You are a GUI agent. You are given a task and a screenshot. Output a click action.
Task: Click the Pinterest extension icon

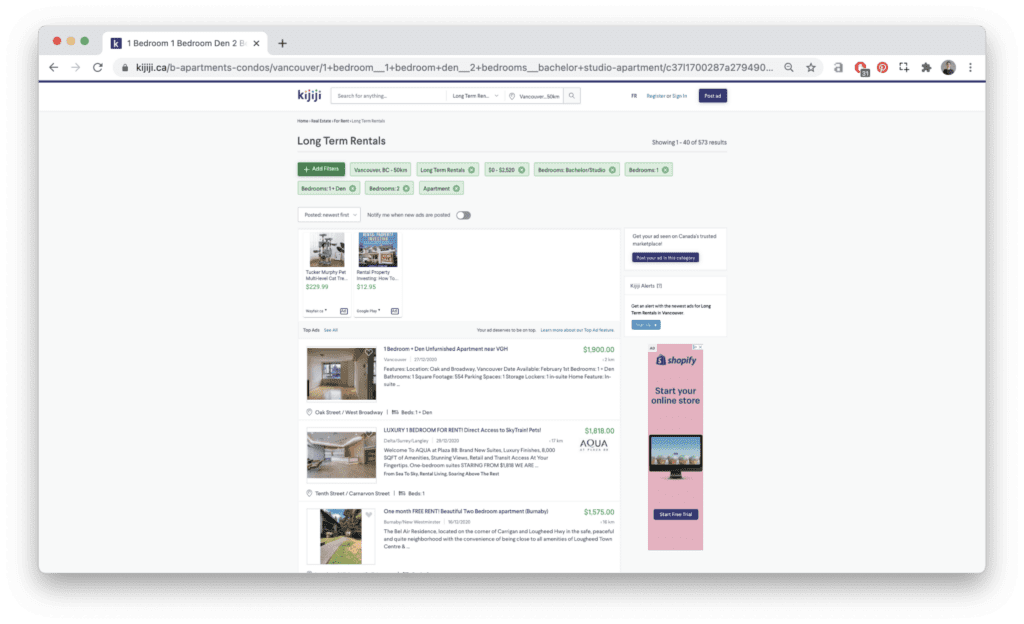[882, 67]
